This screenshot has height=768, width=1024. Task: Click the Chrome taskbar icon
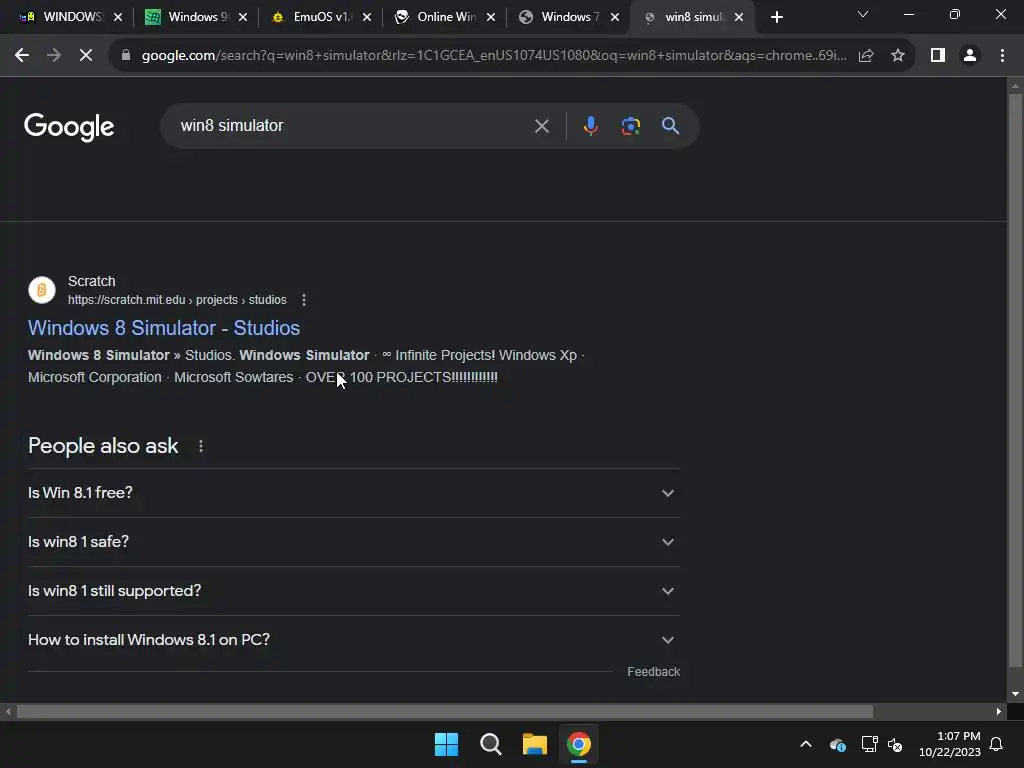pyautogui.click(x=579, y=744)
